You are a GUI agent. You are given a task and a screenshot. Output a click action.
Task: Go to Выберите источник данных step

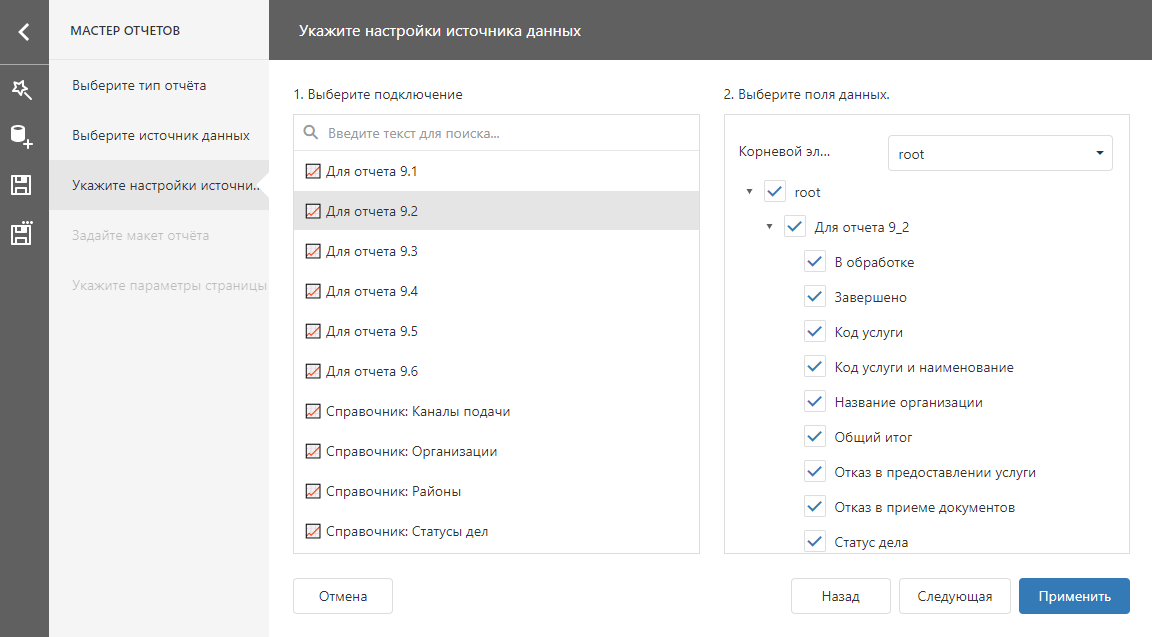pos(160,135)
